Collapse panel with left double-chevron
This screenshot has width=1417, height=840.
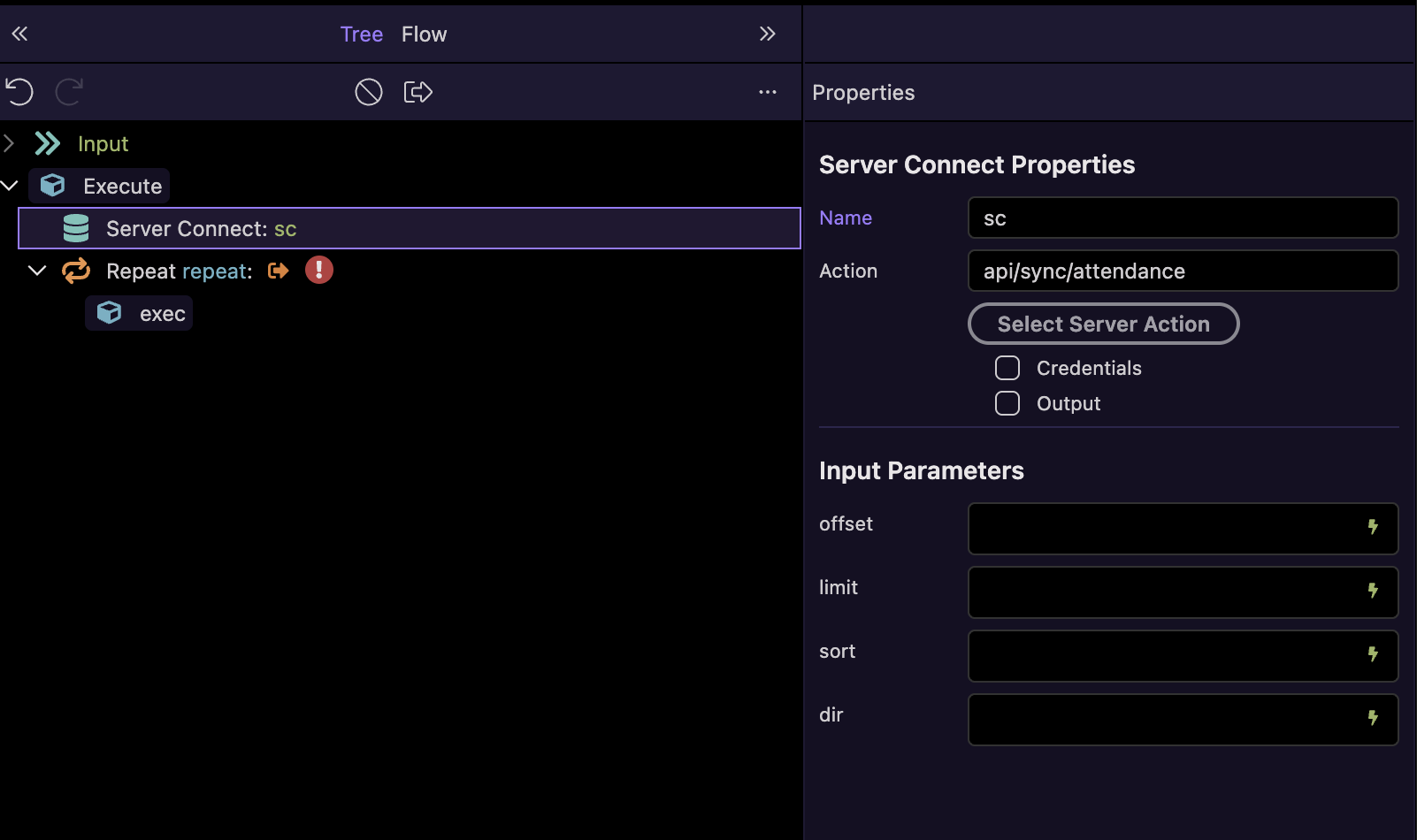[19, 34]
